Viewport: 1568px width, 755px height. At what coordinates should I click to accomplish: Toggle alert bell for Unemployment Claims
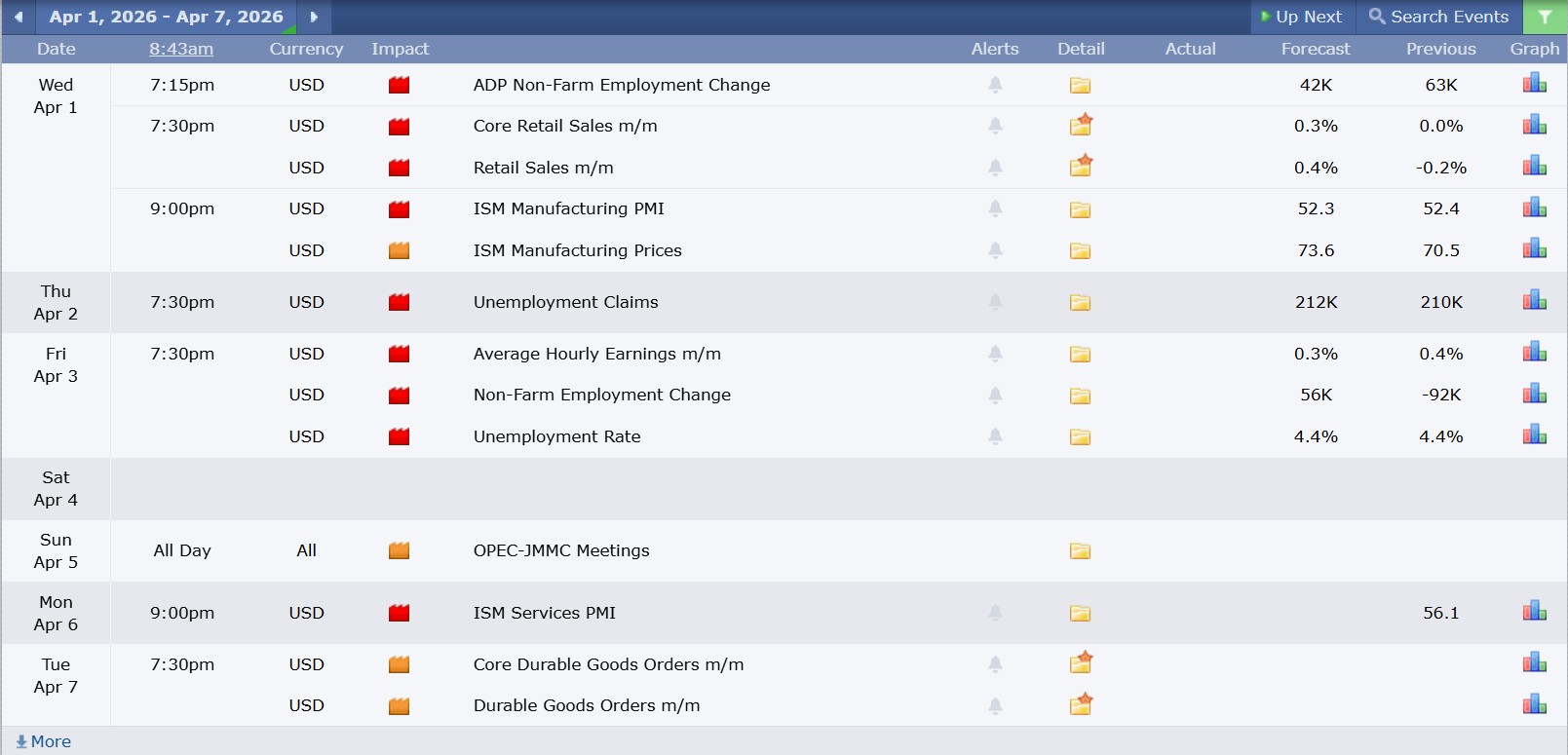995,302
